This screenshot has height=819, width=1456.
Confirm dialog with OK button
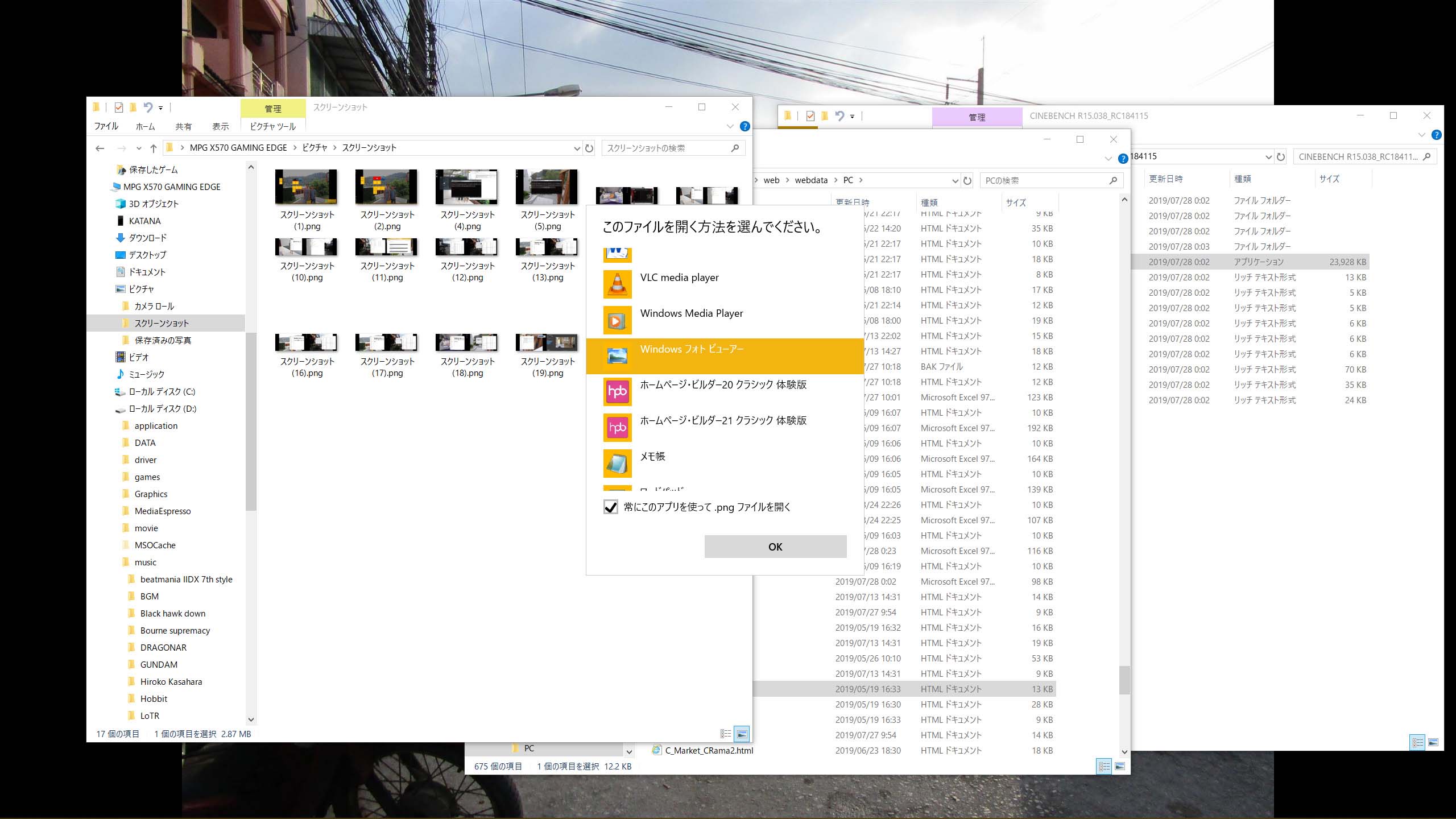775,547
